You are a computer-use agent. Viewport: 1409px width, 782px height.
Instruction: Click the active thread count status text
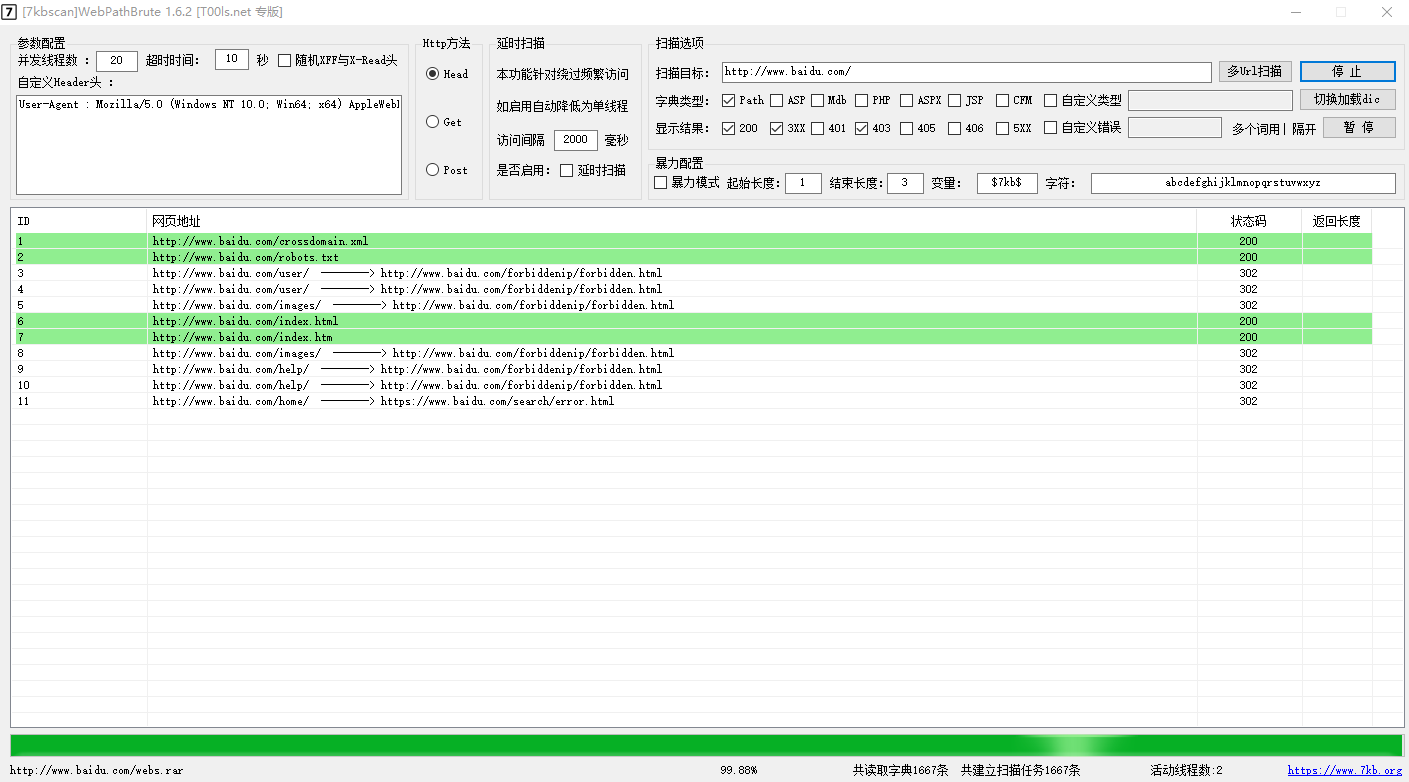point(1186,771)
